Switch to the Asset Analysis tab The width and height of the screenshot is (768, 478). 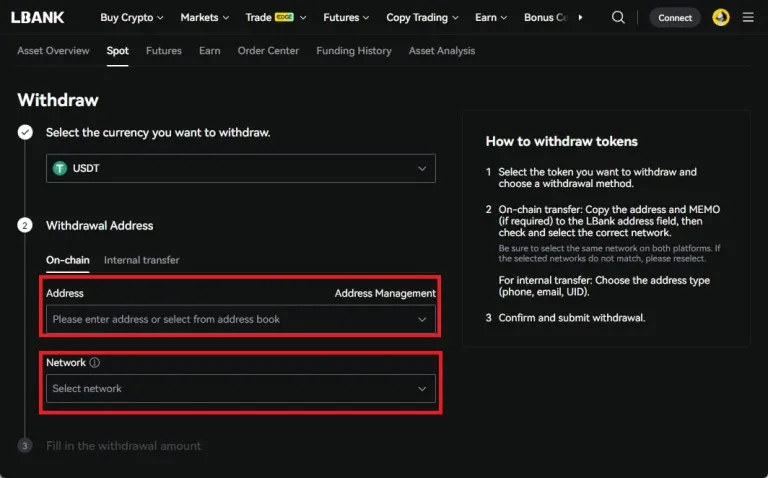(442, 51)
